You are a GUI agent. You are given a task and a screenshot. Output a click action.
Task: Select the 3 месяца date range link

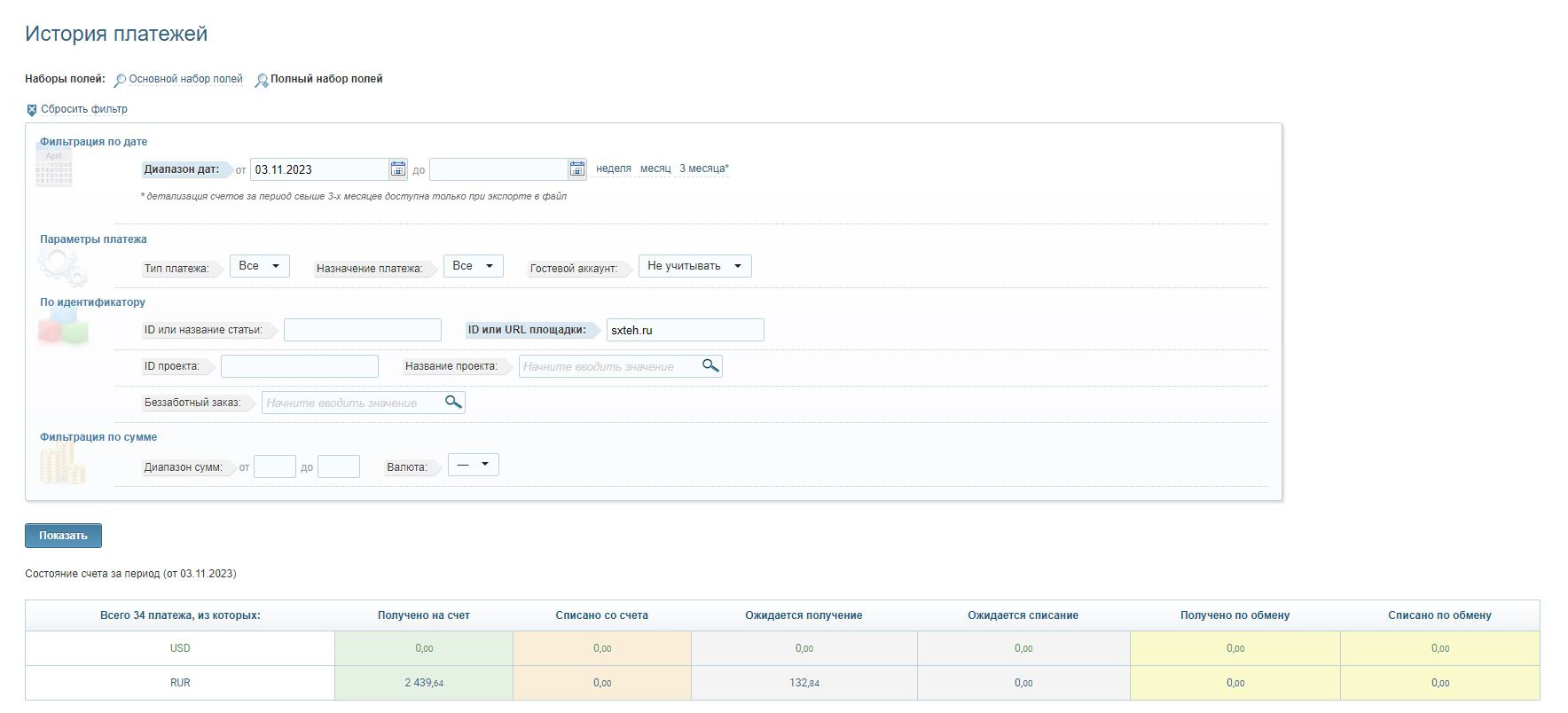(703, 168)
